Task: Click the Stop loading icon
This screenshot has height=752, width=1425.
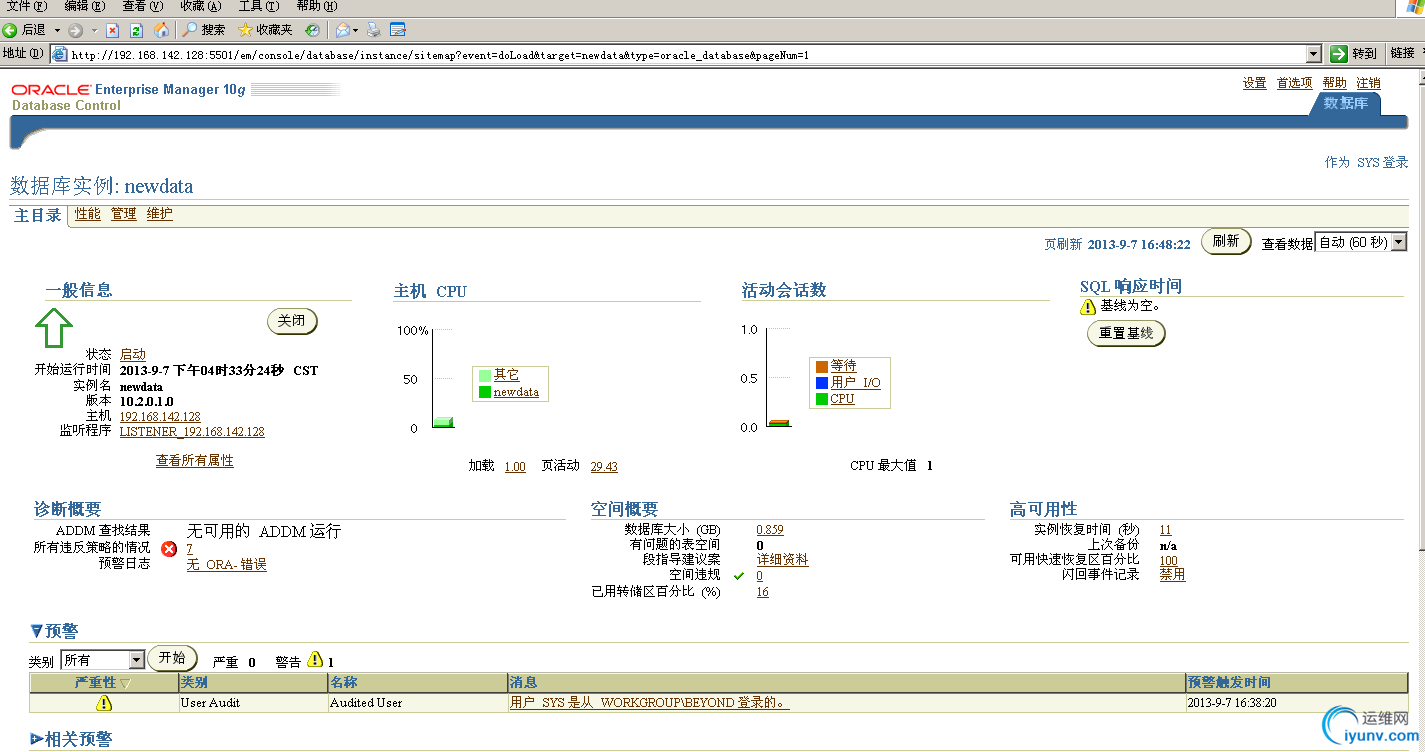Action: pos(112,30)
